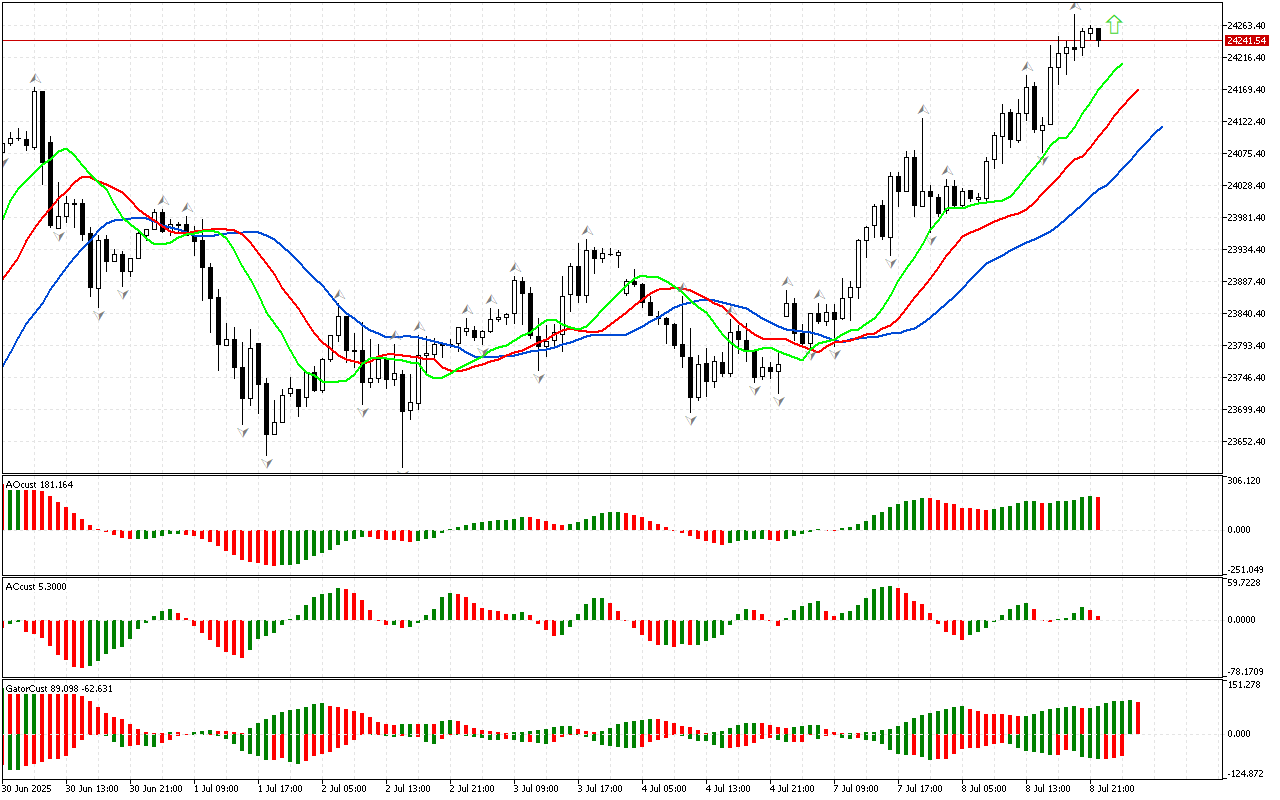Select the last black candle on the chart
The width and height of the screenshot is (1280, 800).
click(x=1099, y=35)
